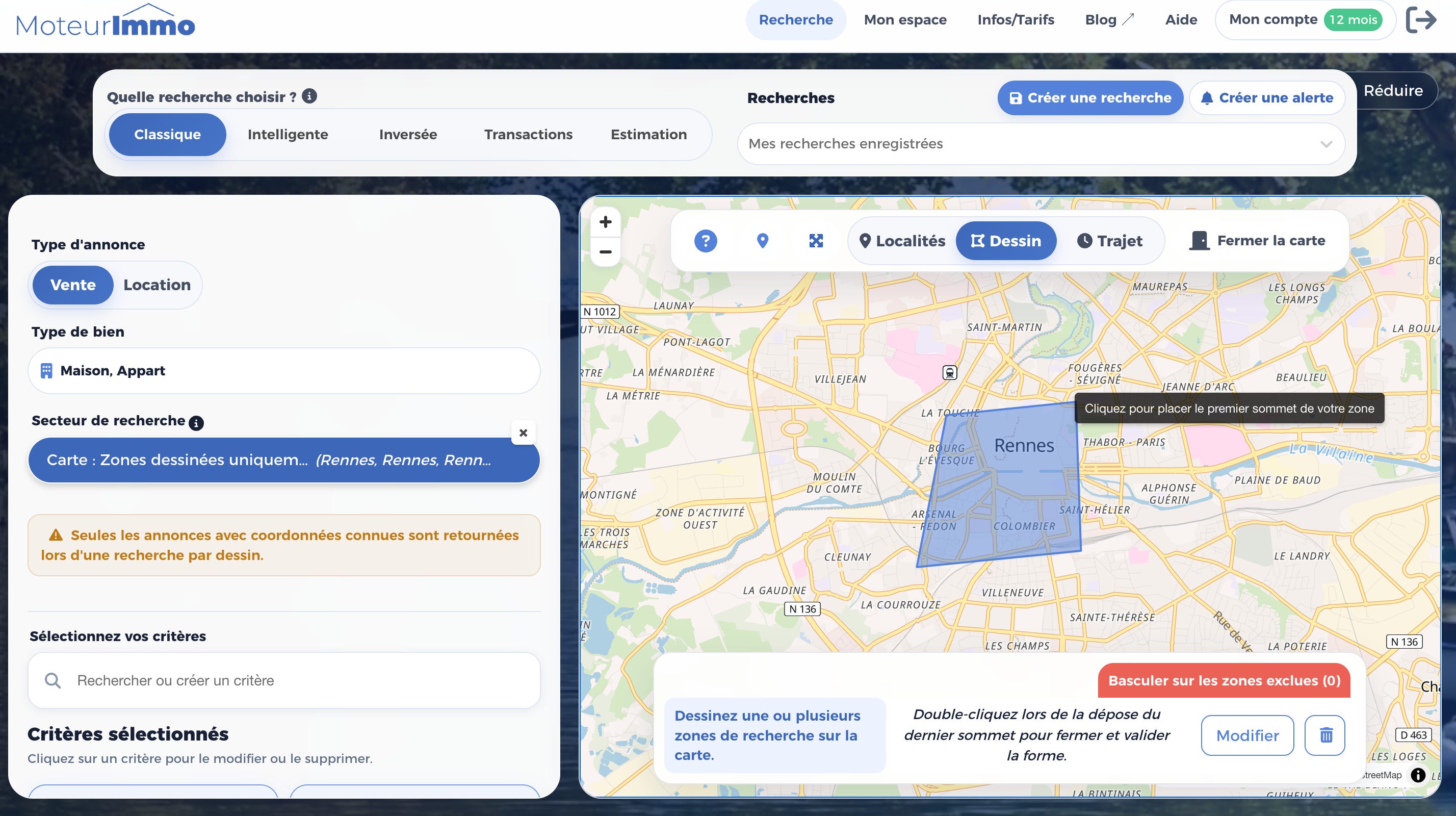Click the location pin icon in map toolbar
1456x816 pixels.
[763, 241]
